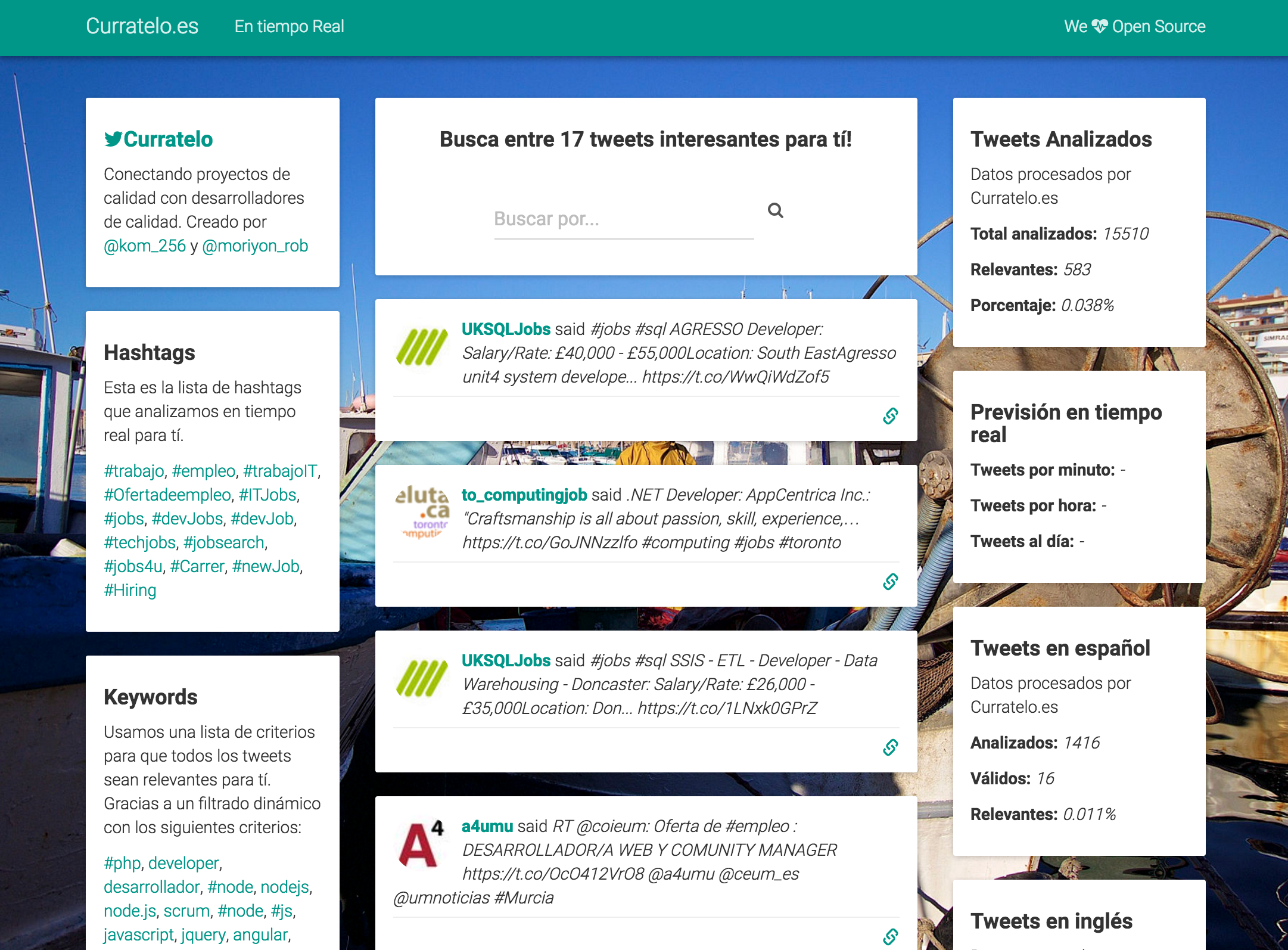Open @kom_256 profile link

(x=145, y=246)
